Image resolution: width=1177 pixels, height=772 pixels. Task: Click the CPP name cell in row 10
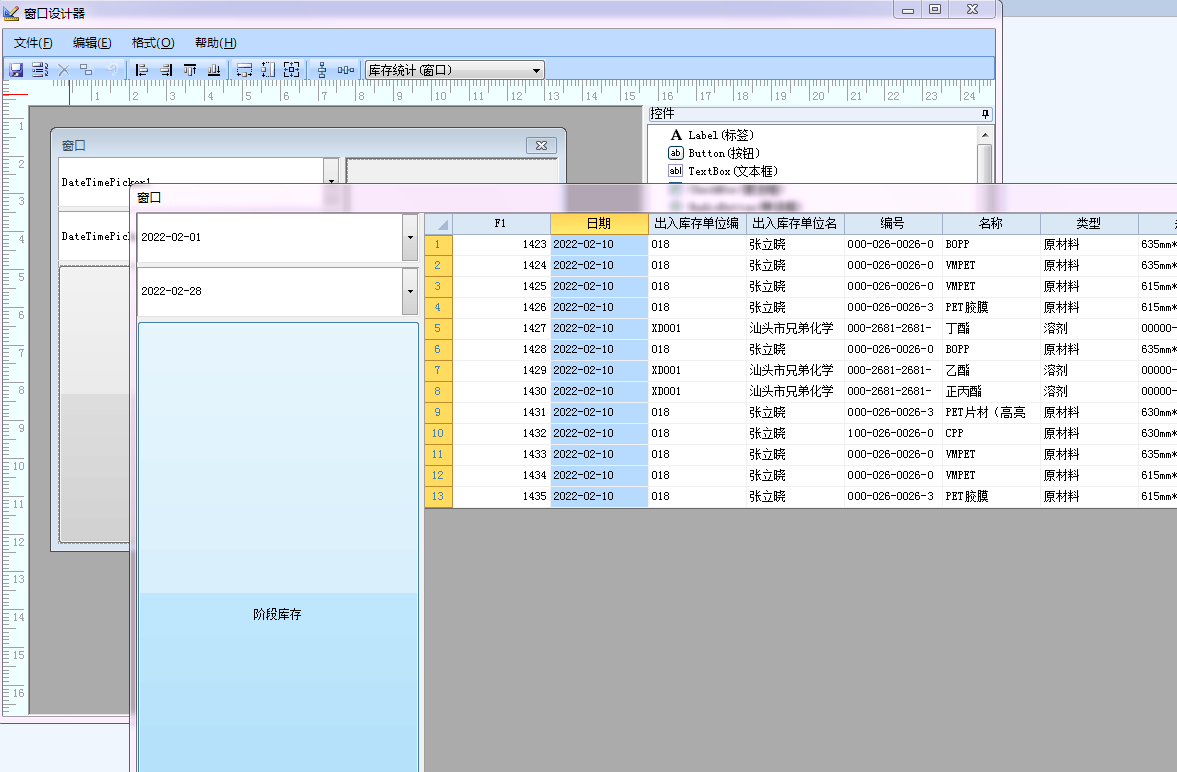coord(992,434)
